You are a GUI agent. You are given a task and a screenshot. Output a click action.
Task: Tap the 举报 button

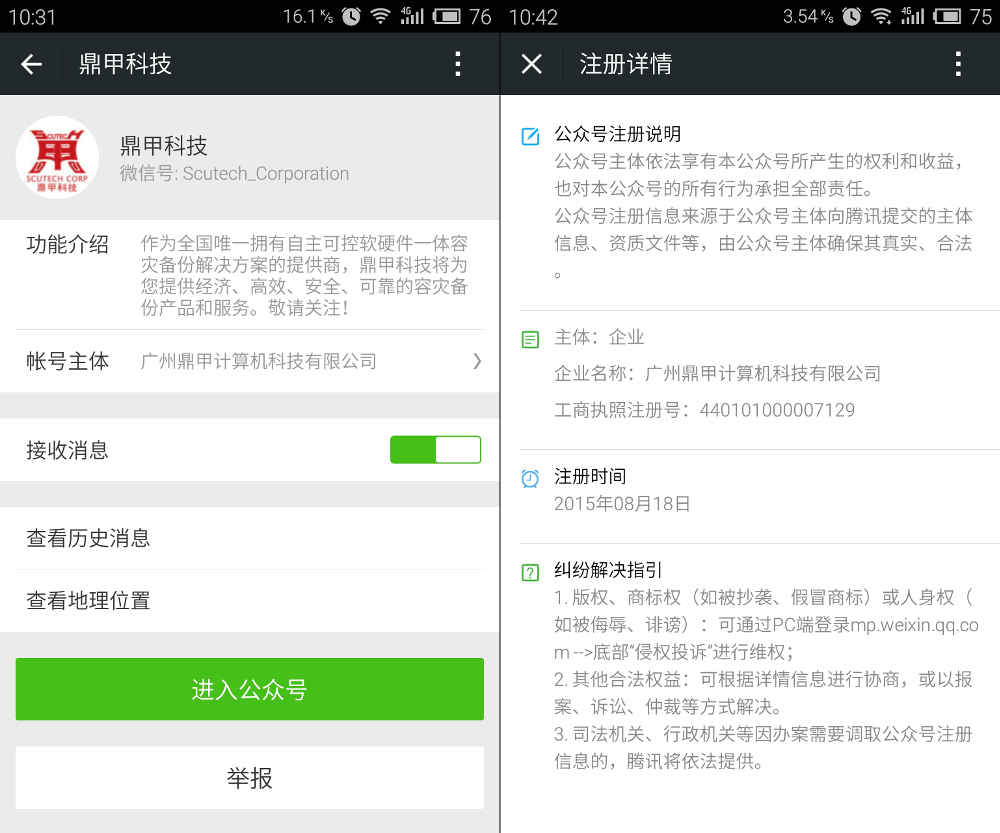coord(249,778)
